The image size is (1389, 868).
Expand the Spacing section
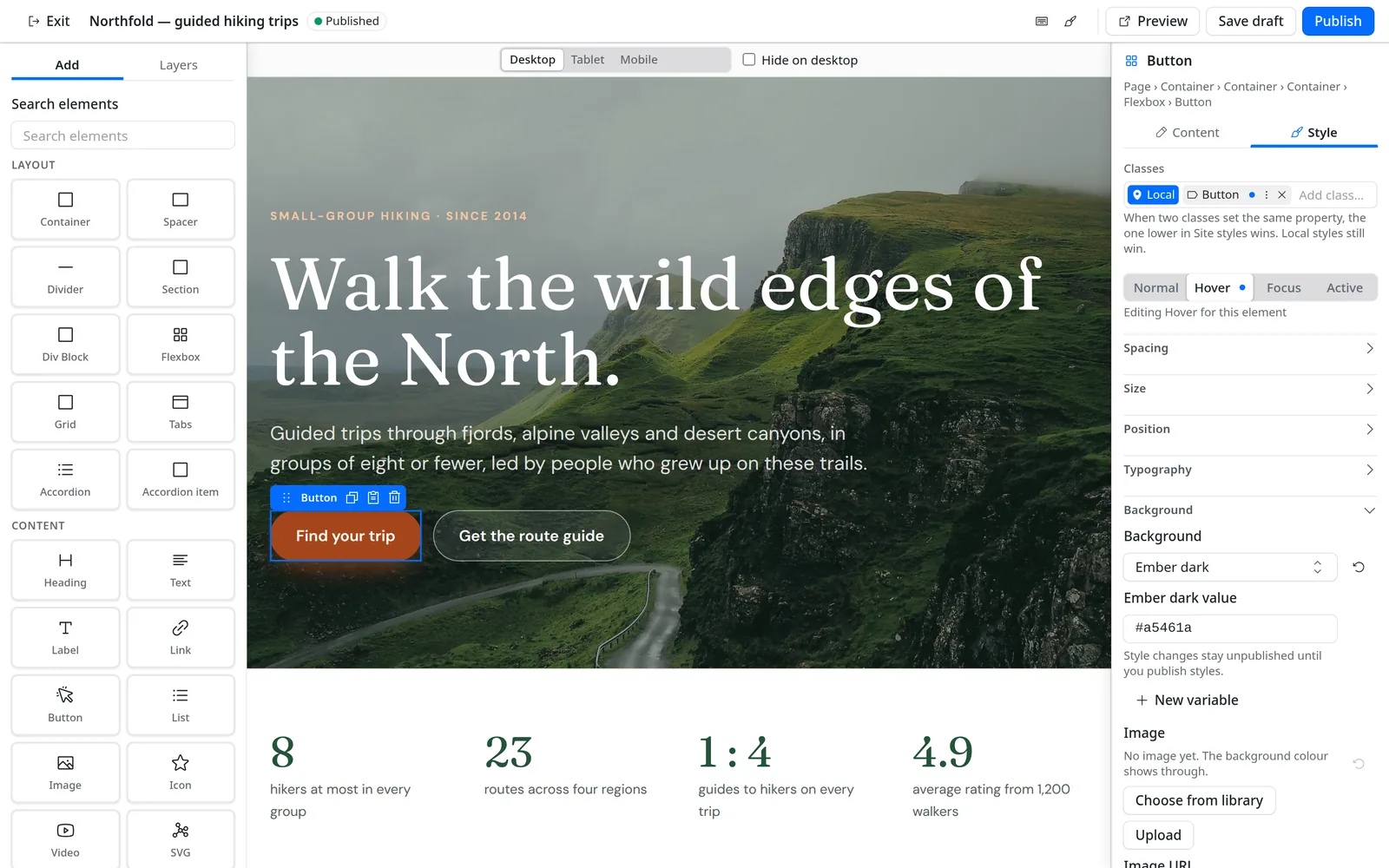[1249, 348]
